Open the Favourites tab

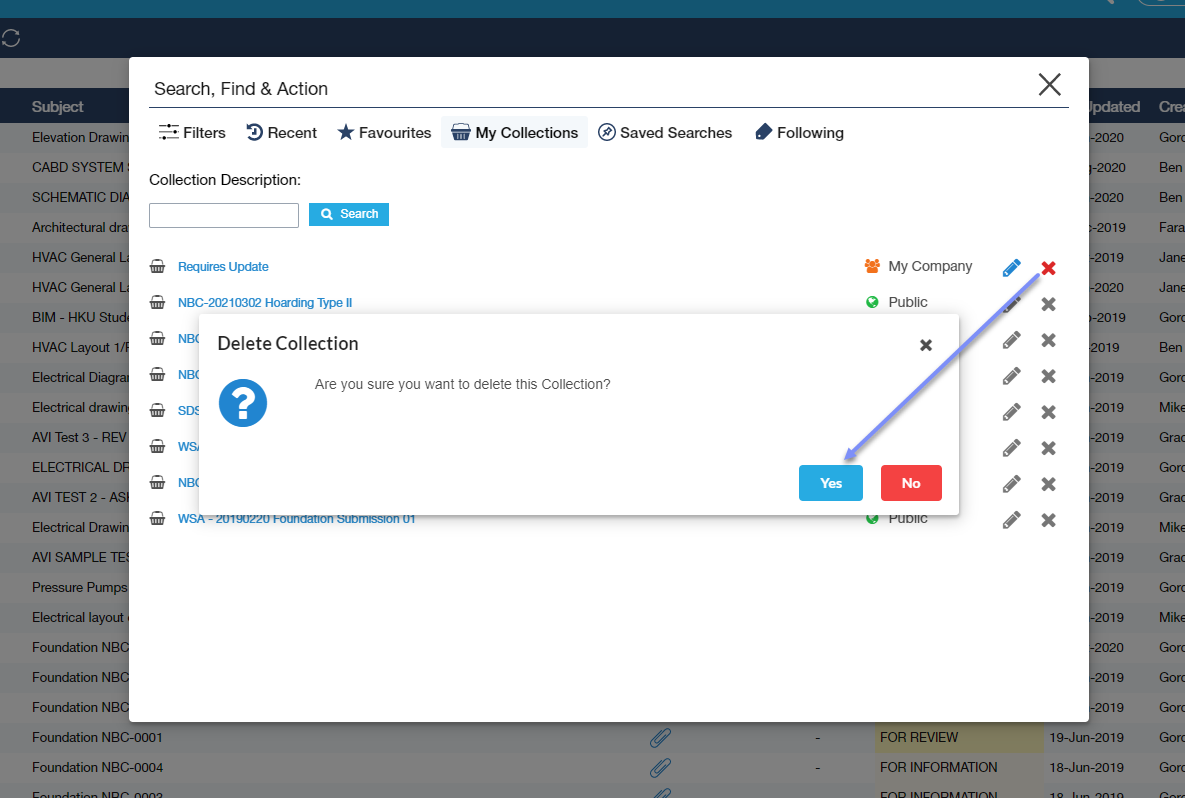tap(384, 133)
